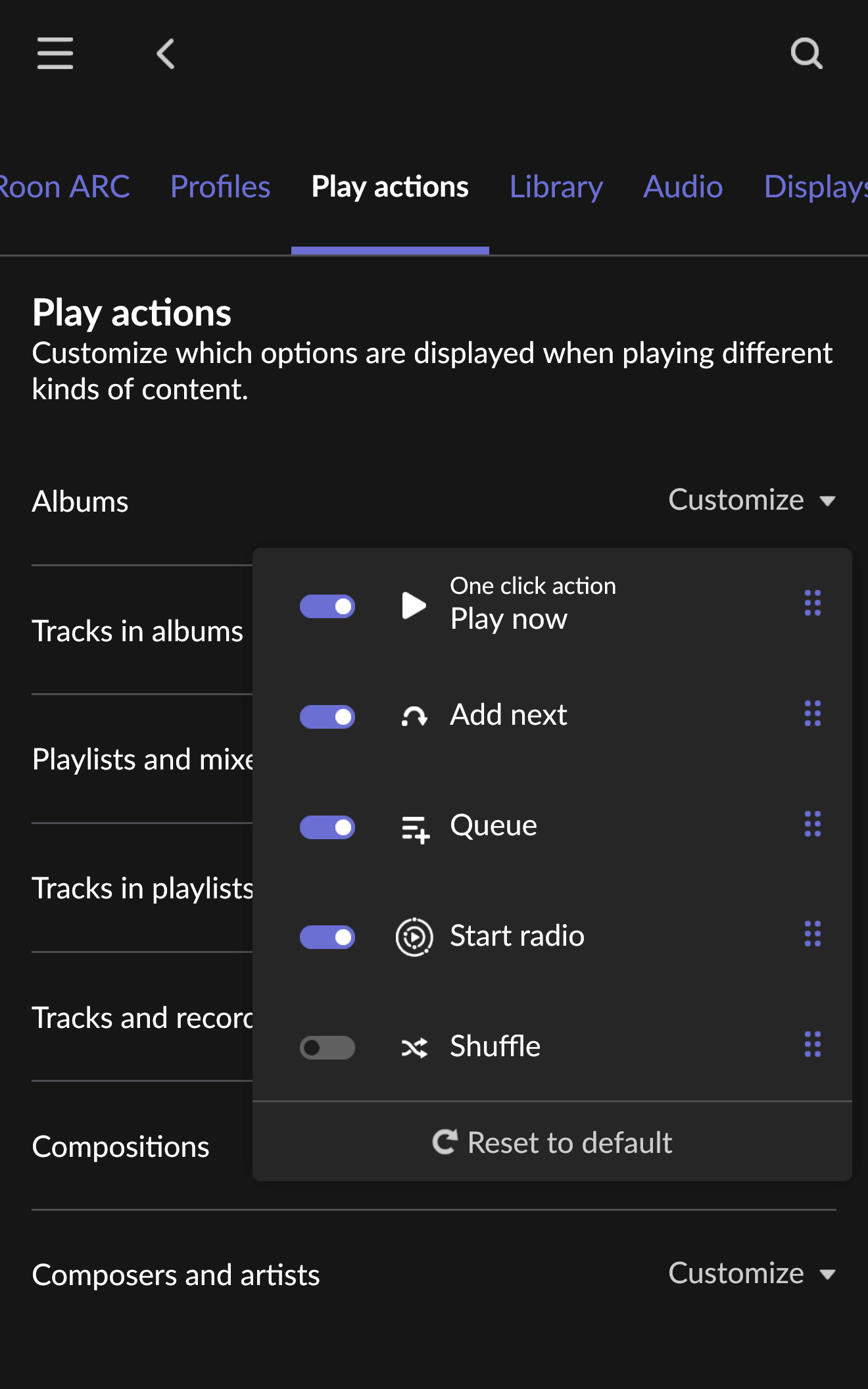This screenshot has width=868, height=1389.
Task: Click the Queue plus list icon
Action: tap(415, 827)
